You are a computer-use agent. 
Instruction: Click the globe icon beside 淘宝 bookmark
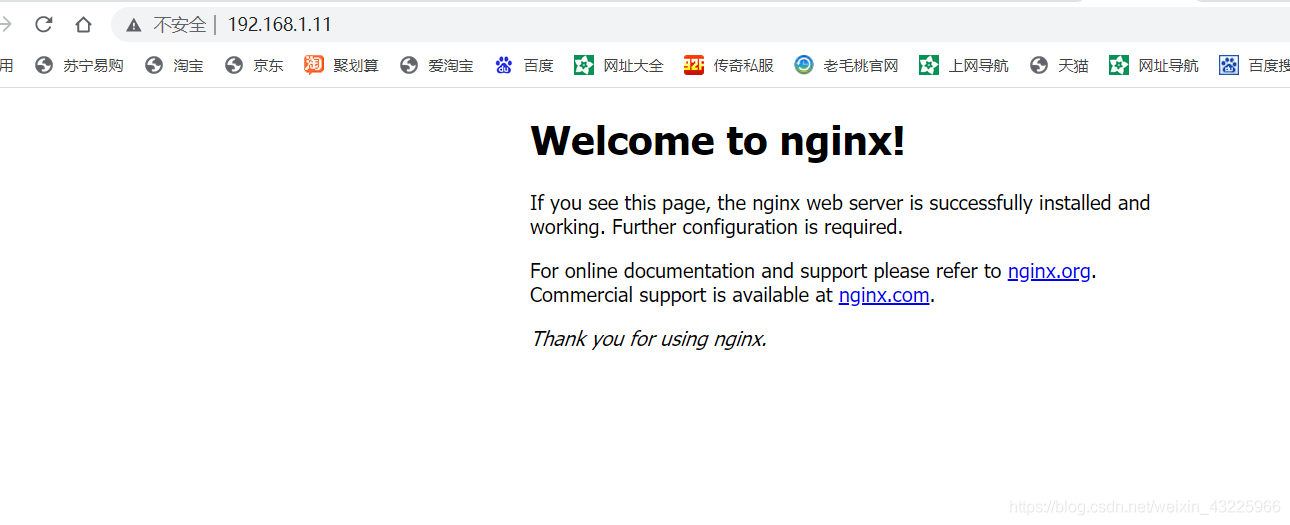pos(154,65)
